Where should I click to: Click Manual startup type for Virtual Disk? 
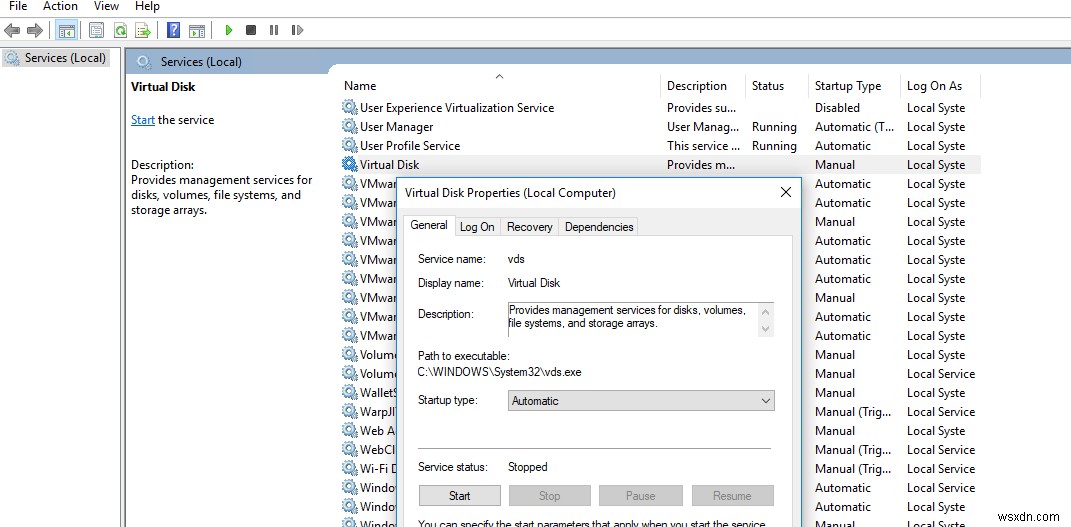[834, 165]
